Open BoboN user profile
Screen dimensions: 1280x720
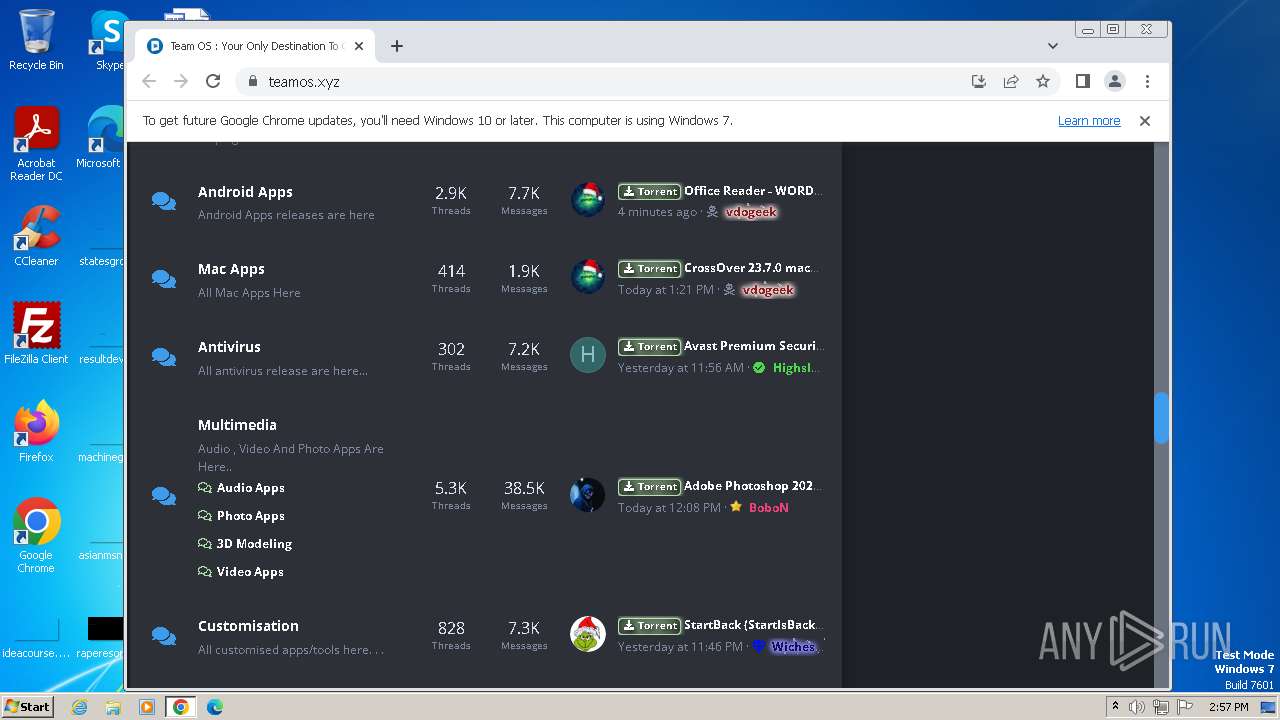pyautogui.click(x=769, y=508)
